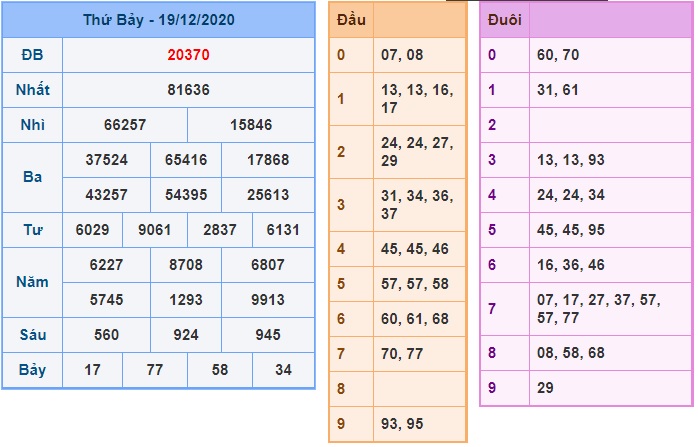Viewport: 698px width, 447px height.
Task: Select number 17 in the Bảy row
Action: click(92, 370)
